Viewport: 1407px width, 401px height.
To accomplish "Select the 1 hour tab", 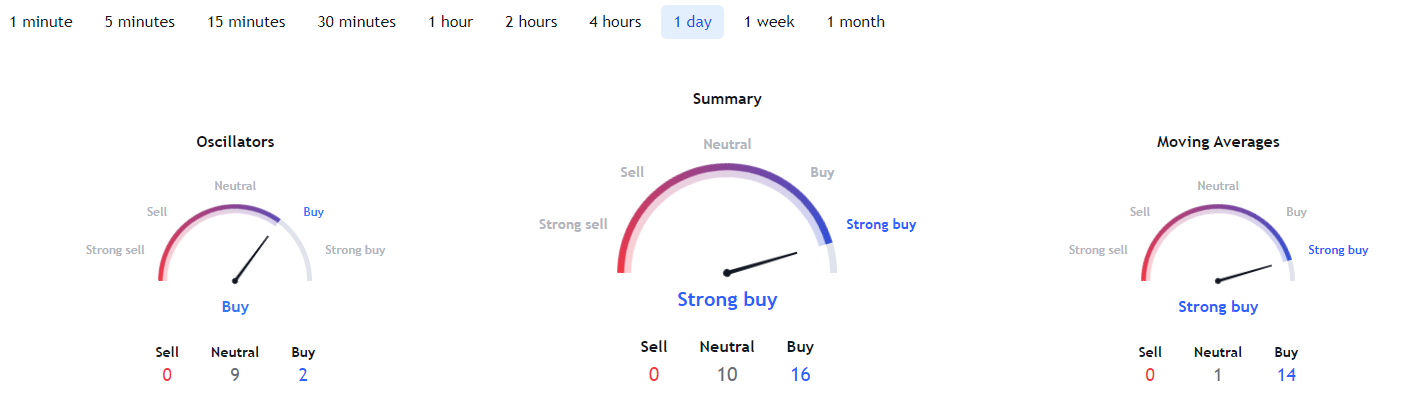I will point(451,22).
